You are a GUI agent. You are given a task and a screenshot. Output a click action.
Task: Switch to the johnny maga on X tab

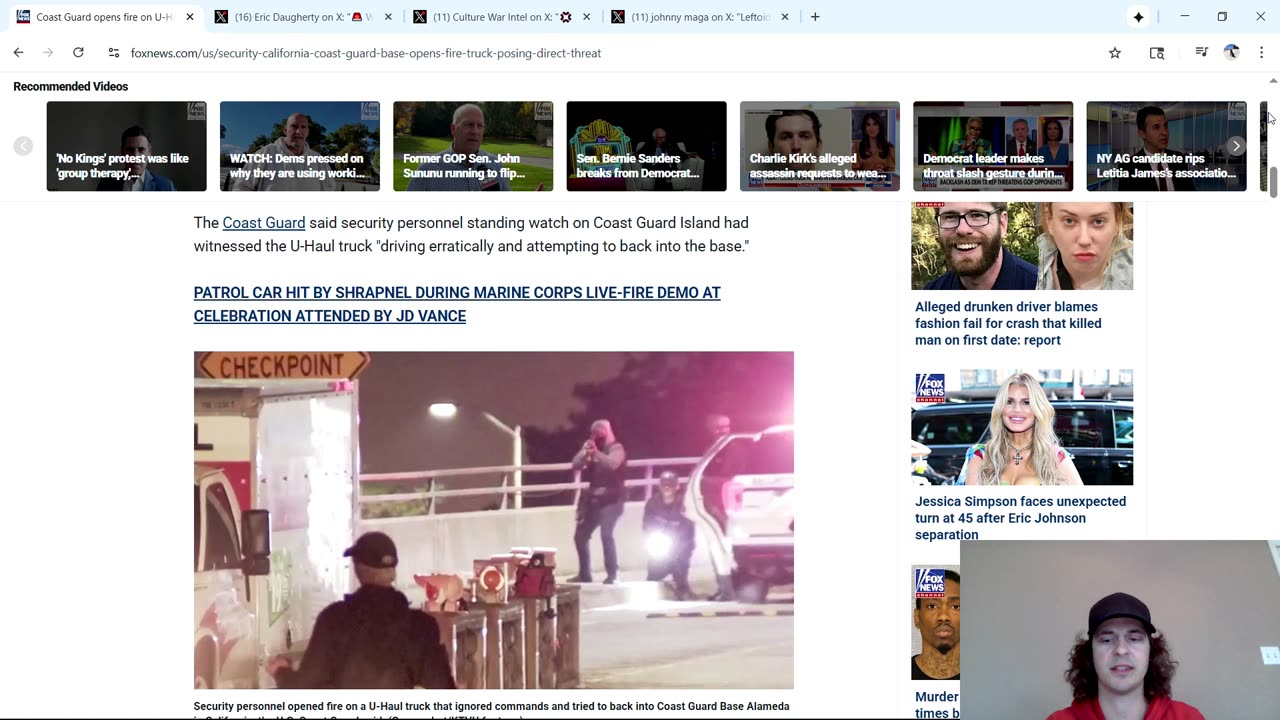(x=699, y=17)
